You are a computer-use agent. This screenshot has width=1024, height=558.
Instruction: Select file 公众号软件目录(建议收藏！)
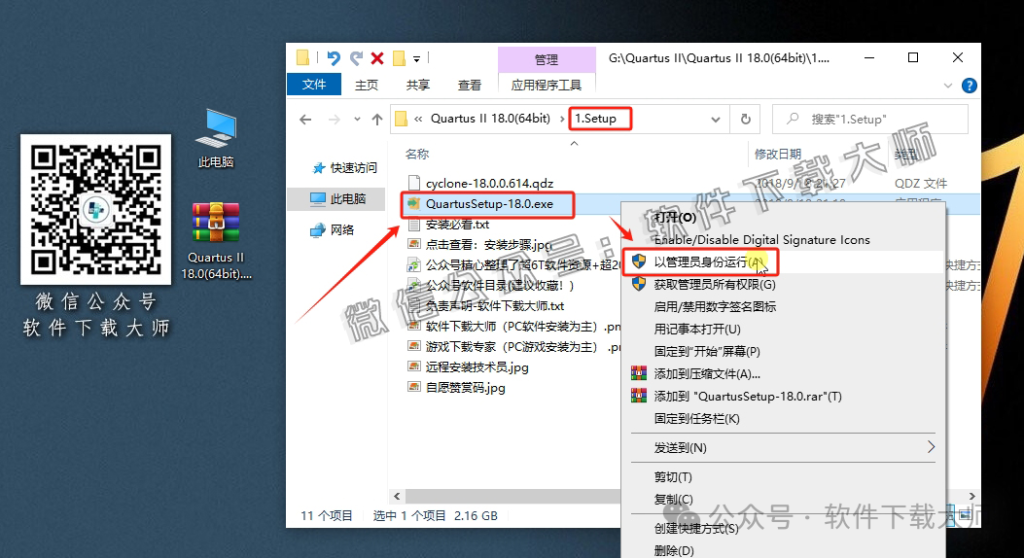tap(500, 286)
